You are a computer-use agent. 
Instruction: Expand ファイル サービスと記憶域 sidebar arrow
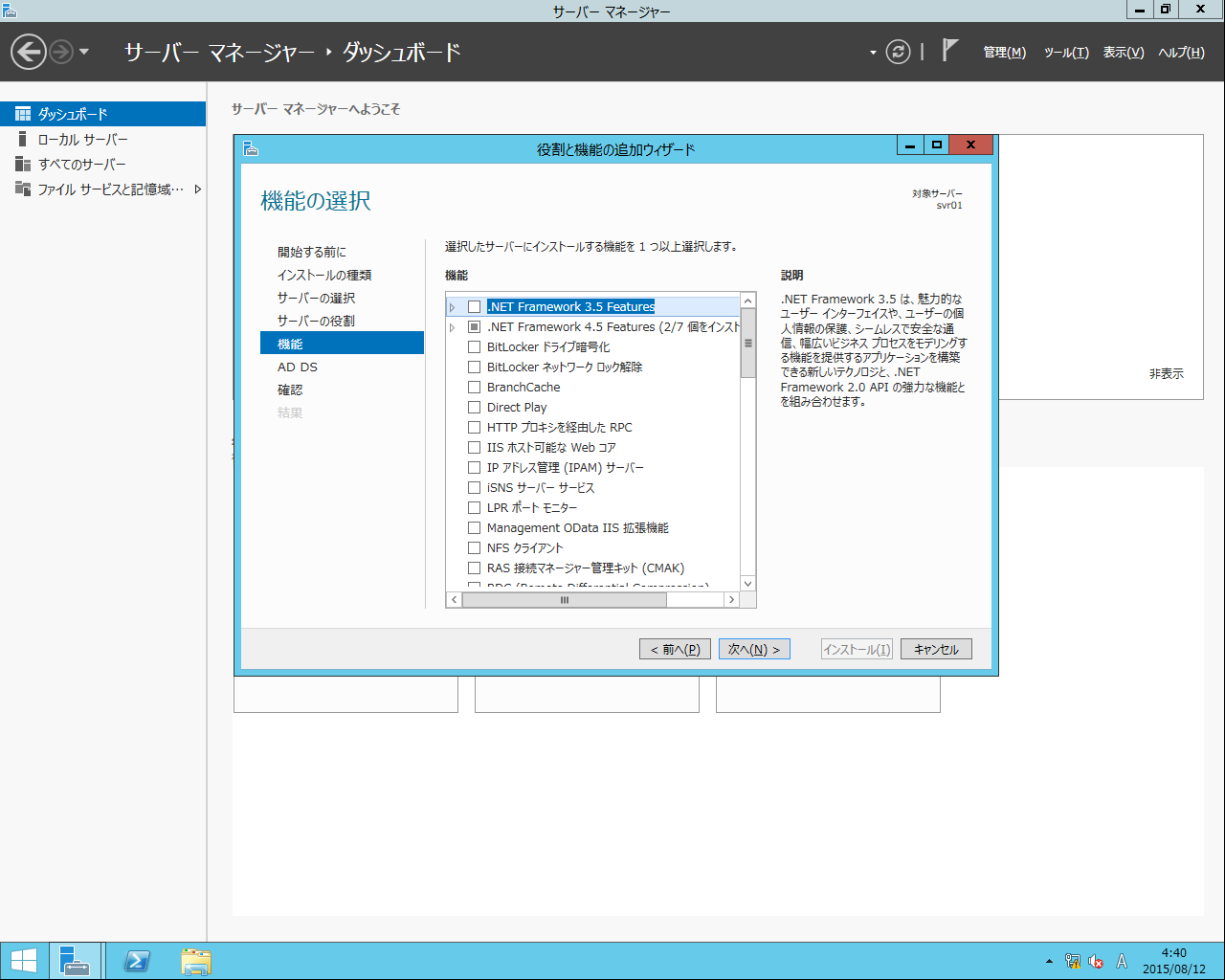click(198, 189)
